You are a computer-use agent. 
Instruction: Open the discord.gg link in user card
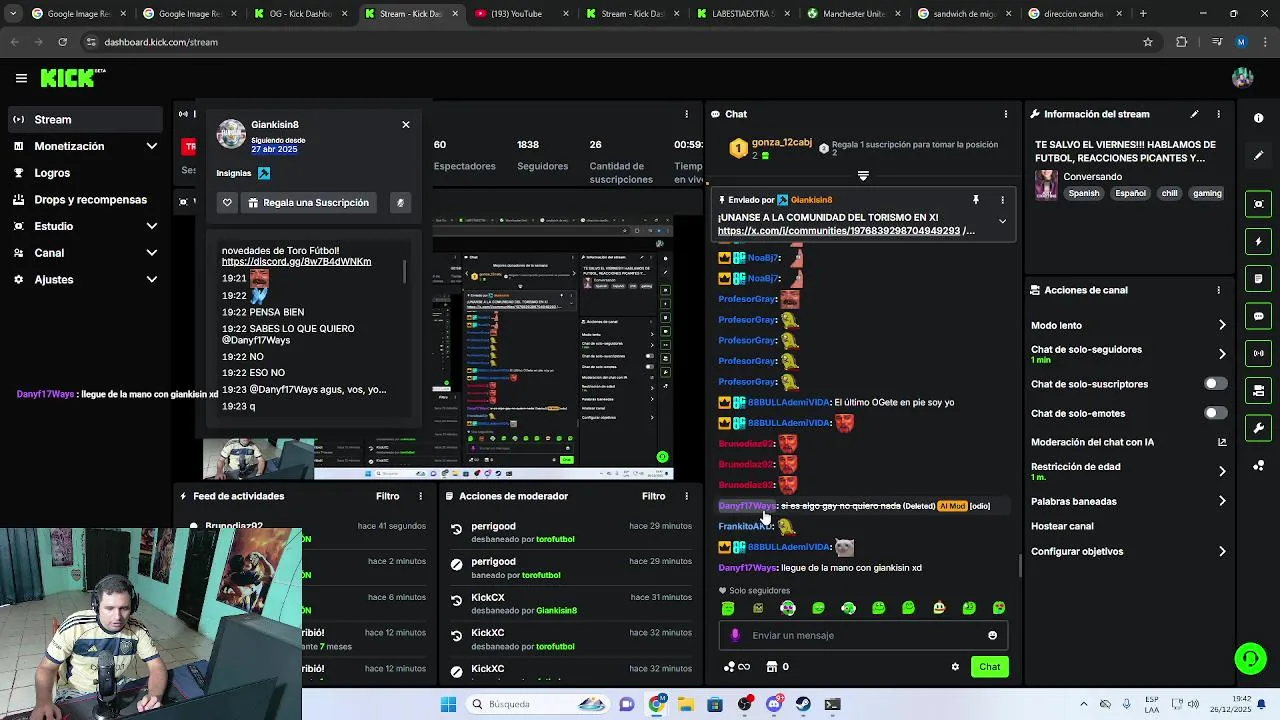coord(296,262)
